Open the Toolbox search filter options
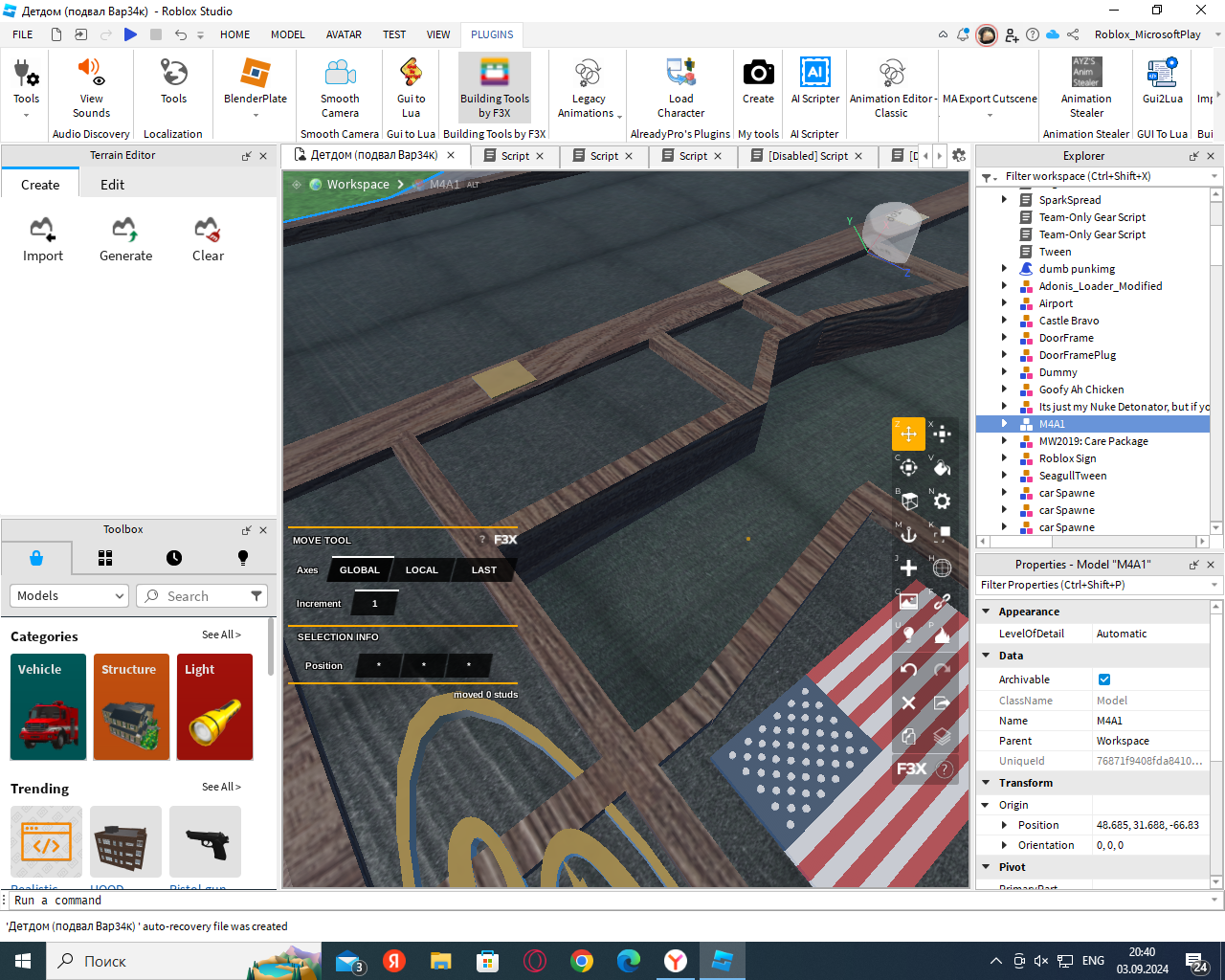The height and width of the screenshot is (980, 1225). [x=256, y=595]
